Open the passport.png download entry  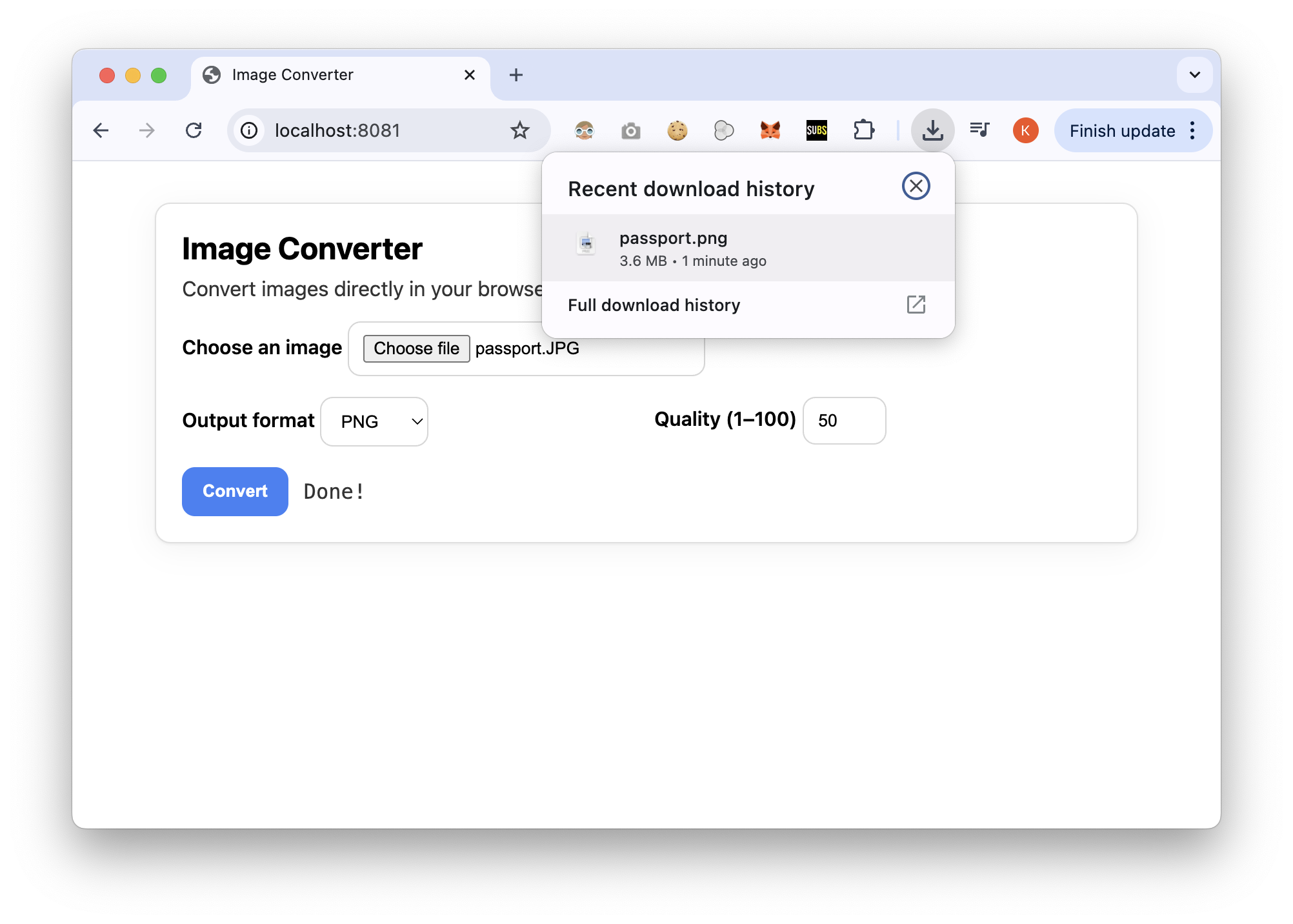point(748,248)
